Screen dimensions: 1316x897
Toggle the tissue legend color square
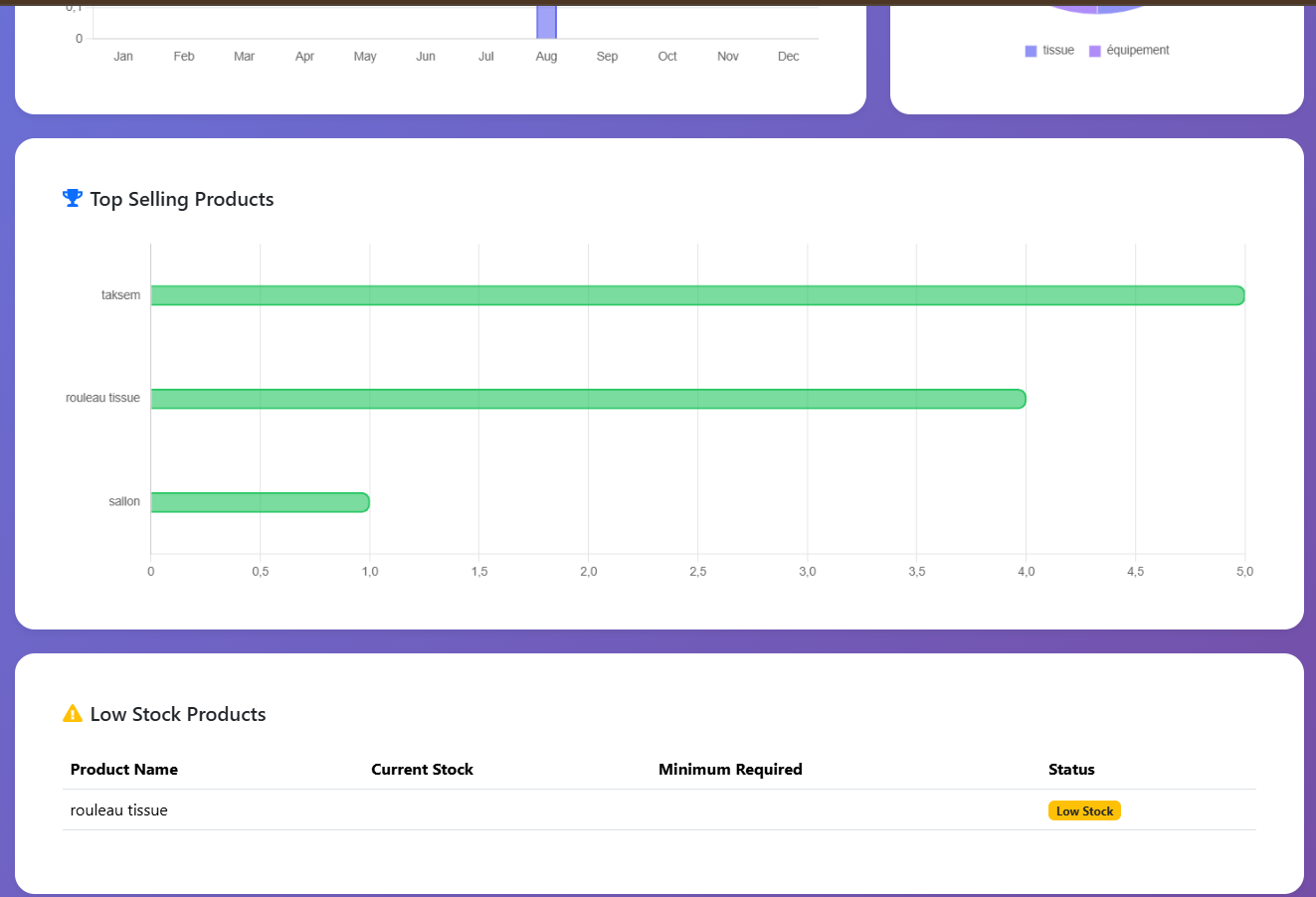click(x=1031, y=51)
